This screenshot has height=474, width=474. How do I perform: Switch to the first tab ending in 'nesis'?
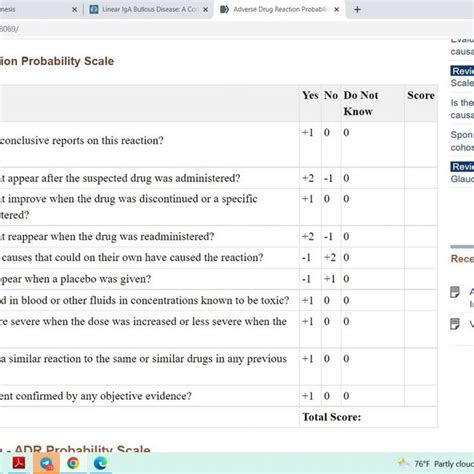(40, 9)
